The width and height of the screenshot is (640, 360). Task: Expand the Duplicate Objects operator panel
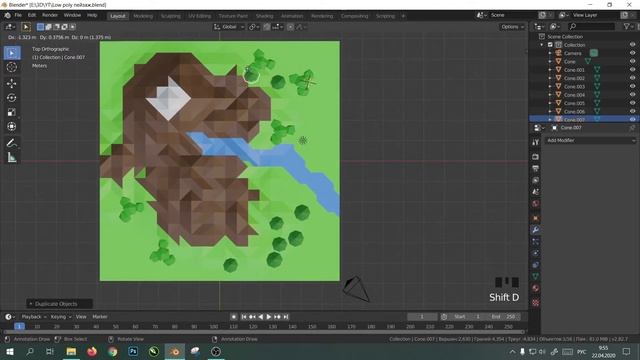pyautogui.click(x=31, y=304)
